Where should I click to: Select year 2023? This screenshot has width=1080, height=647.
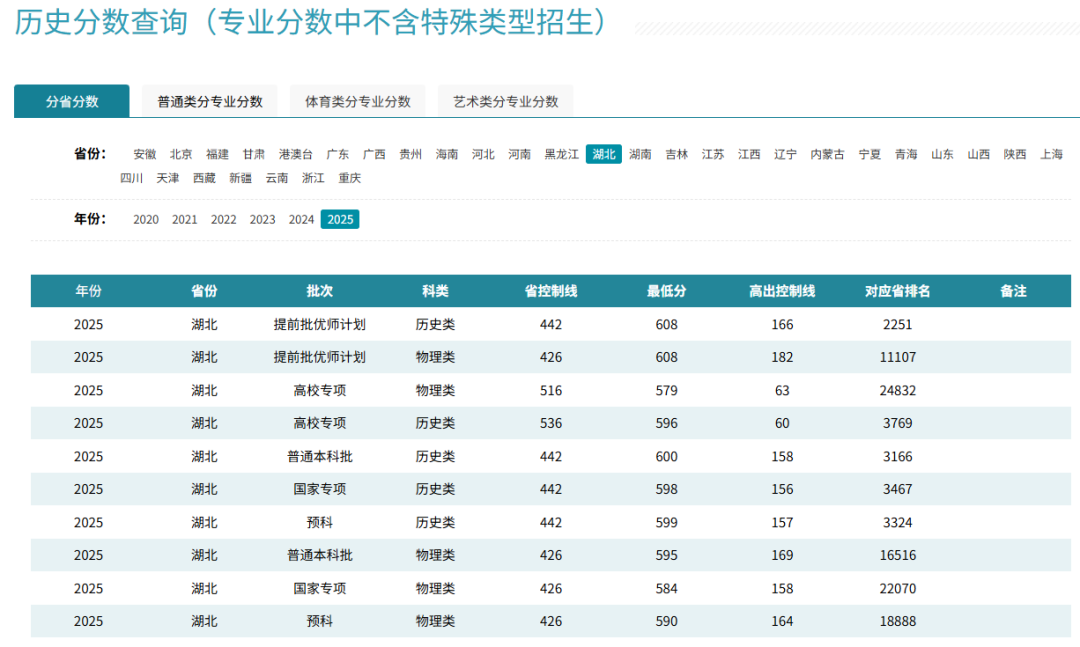point(262,219)
